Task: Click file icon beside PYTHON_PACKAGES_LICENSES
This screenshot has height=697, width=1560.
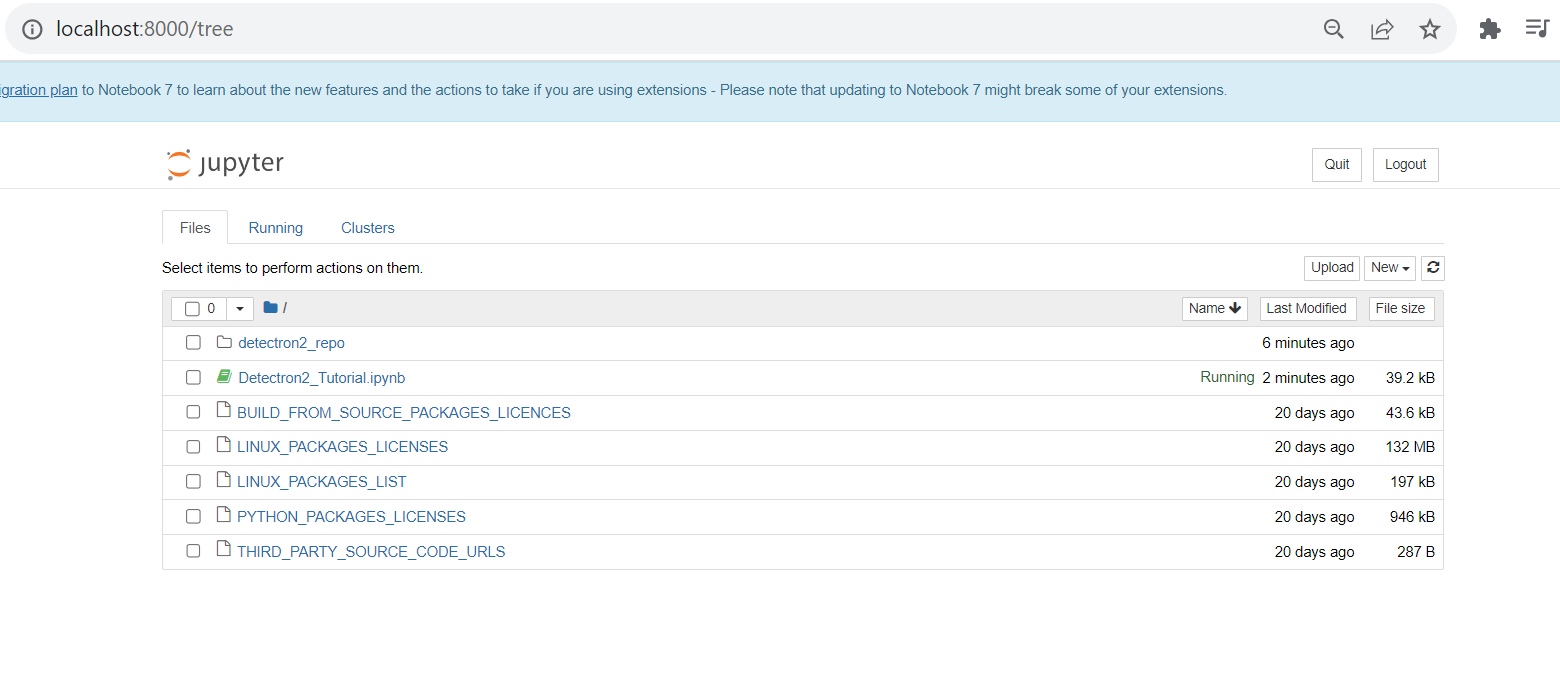Action: [x=223, y=515]
